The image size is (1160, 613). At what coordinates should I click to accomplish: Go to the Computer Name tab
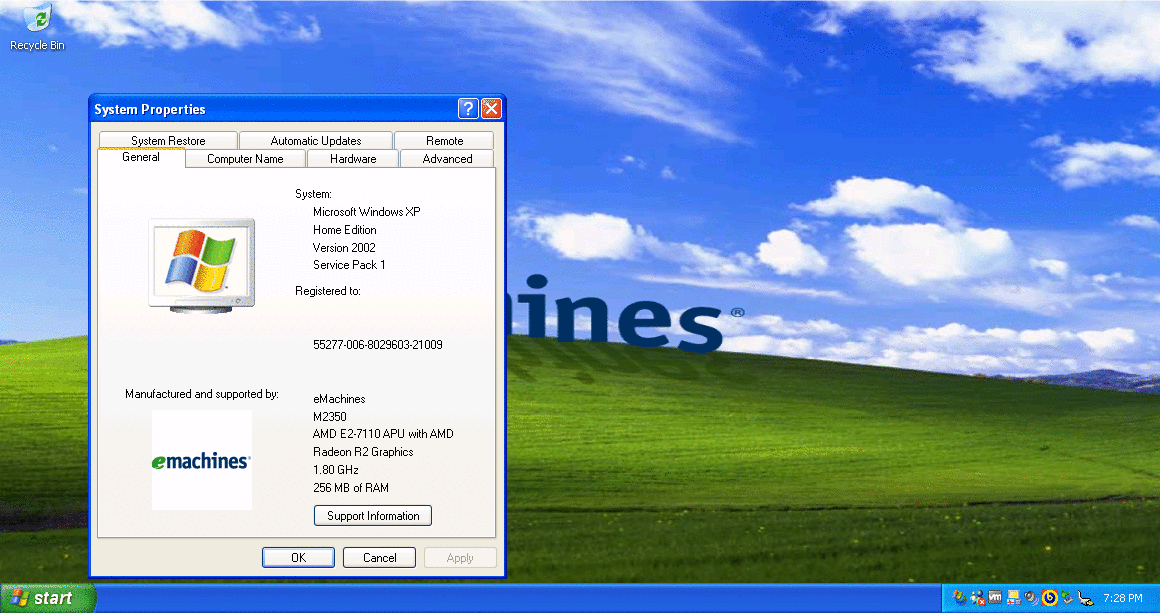[245, 159]
